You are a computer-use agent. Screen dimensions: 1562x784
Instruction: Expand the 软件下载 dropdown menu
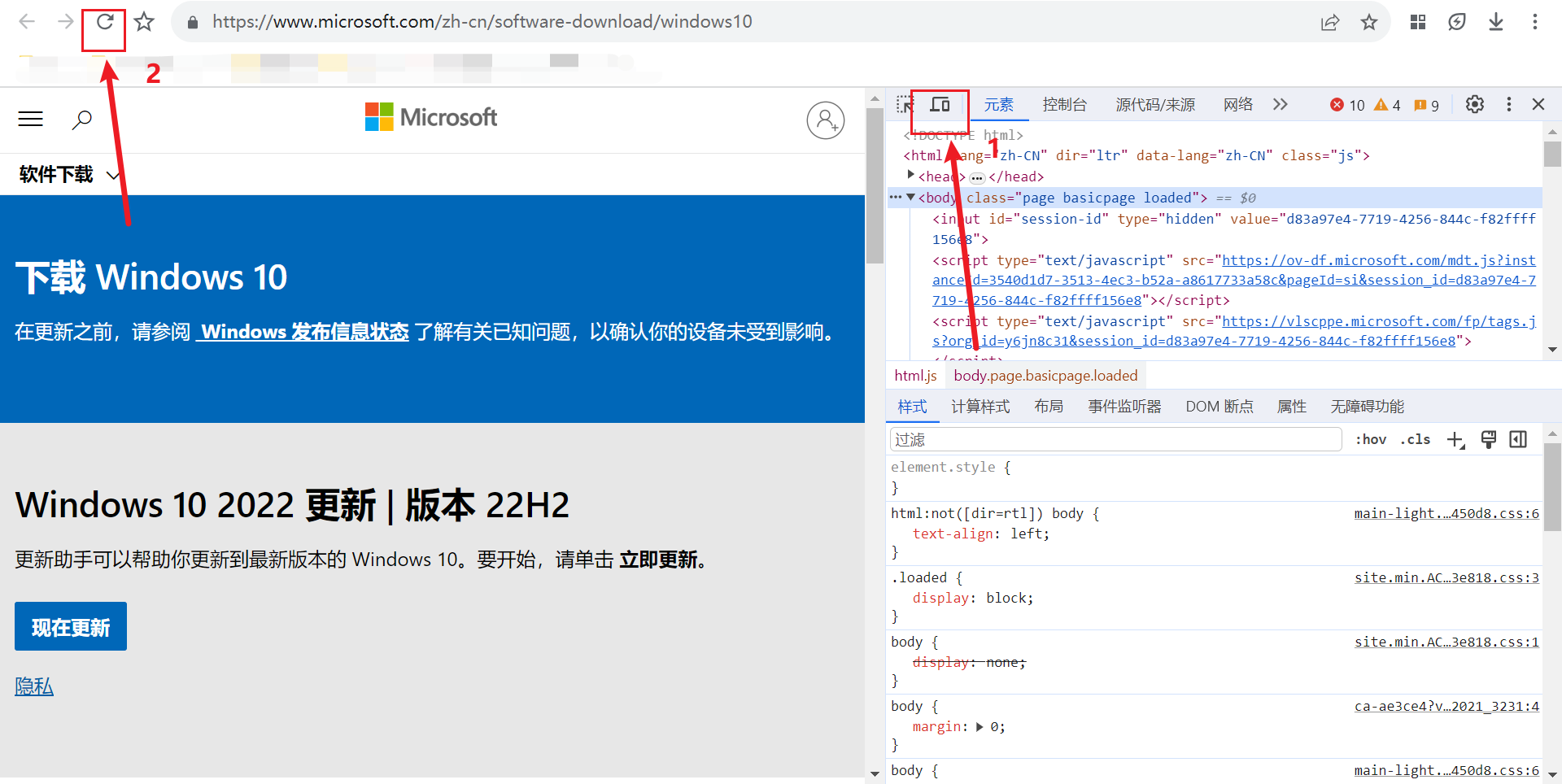[x=69, y=175]
